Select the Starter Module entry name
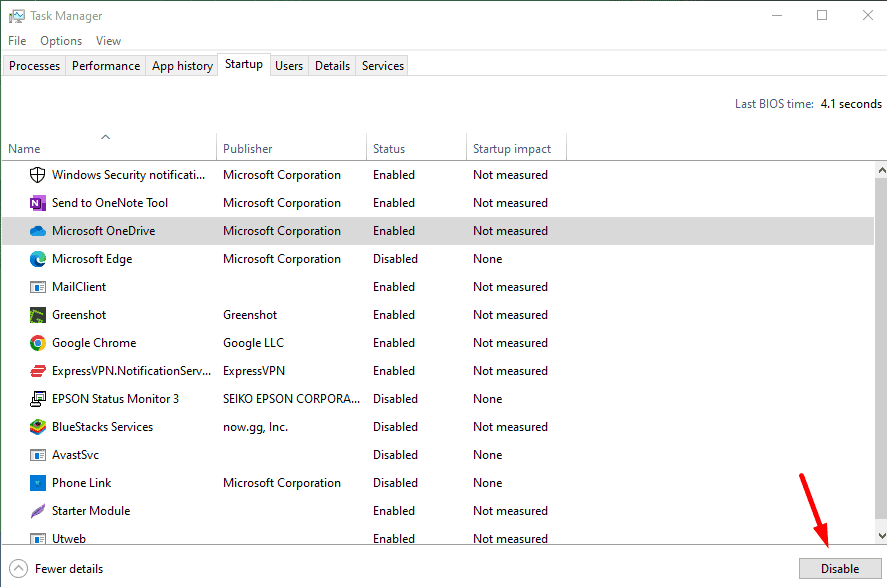The image size is (887, 587). [x=91, y=511]
